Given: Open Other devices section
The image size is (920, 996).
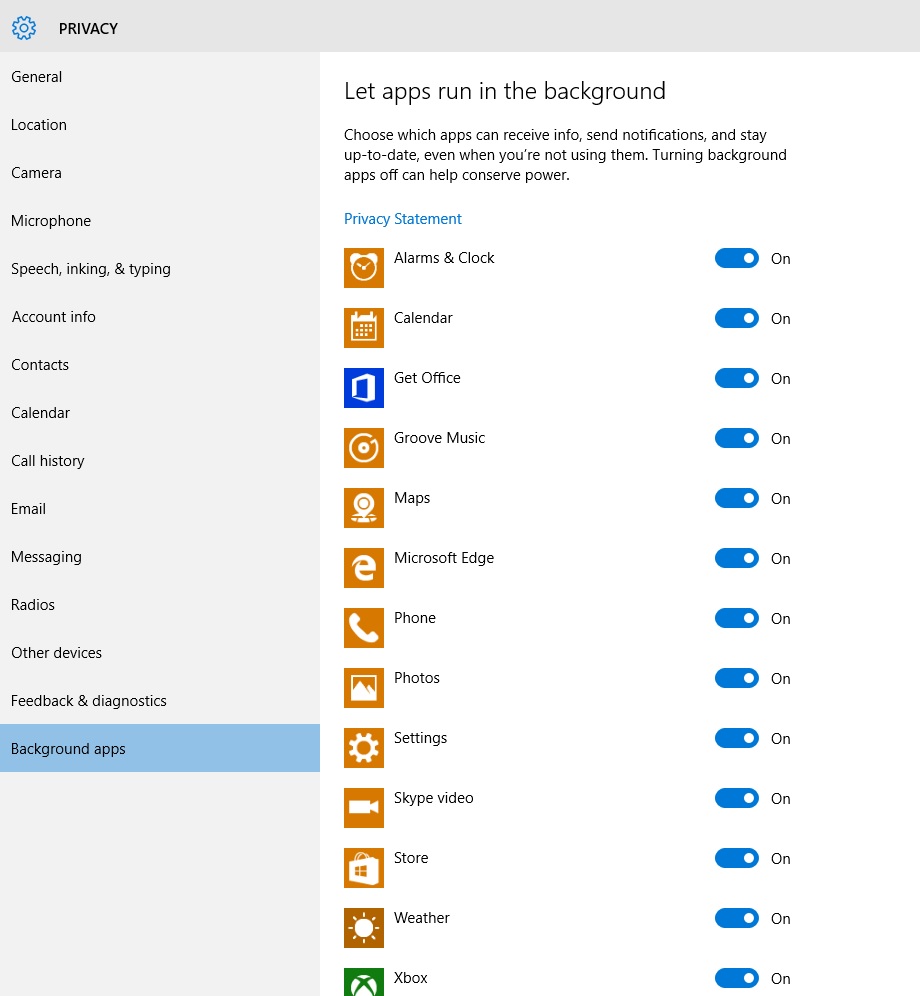Looking at the screenshot, I should (x=159, y=653).
